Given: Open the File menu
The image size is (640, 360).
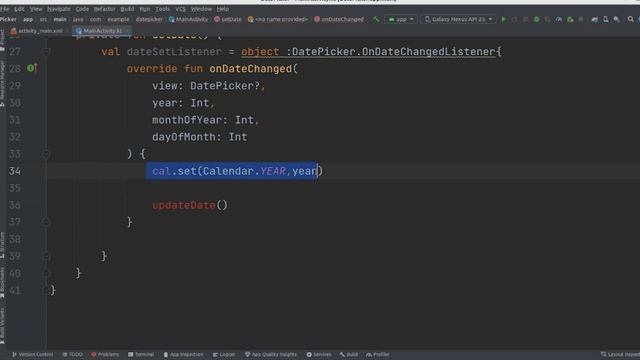Looking at the screenshot, I should point(4,9).
